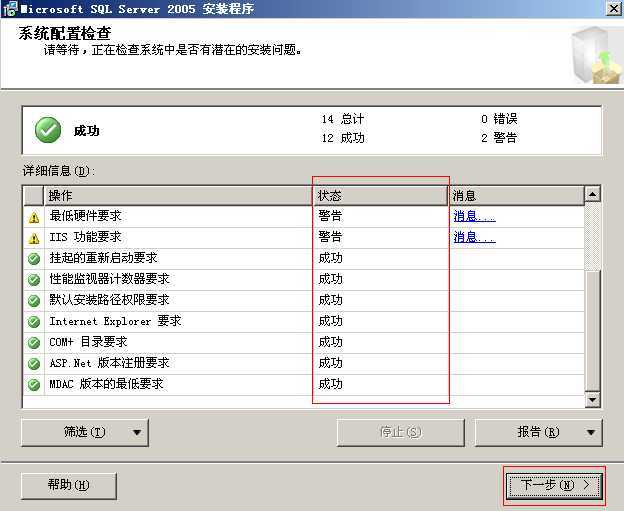Click the 筛选(T) button
This screenshot has height=511, width=624.
point(85,432)
